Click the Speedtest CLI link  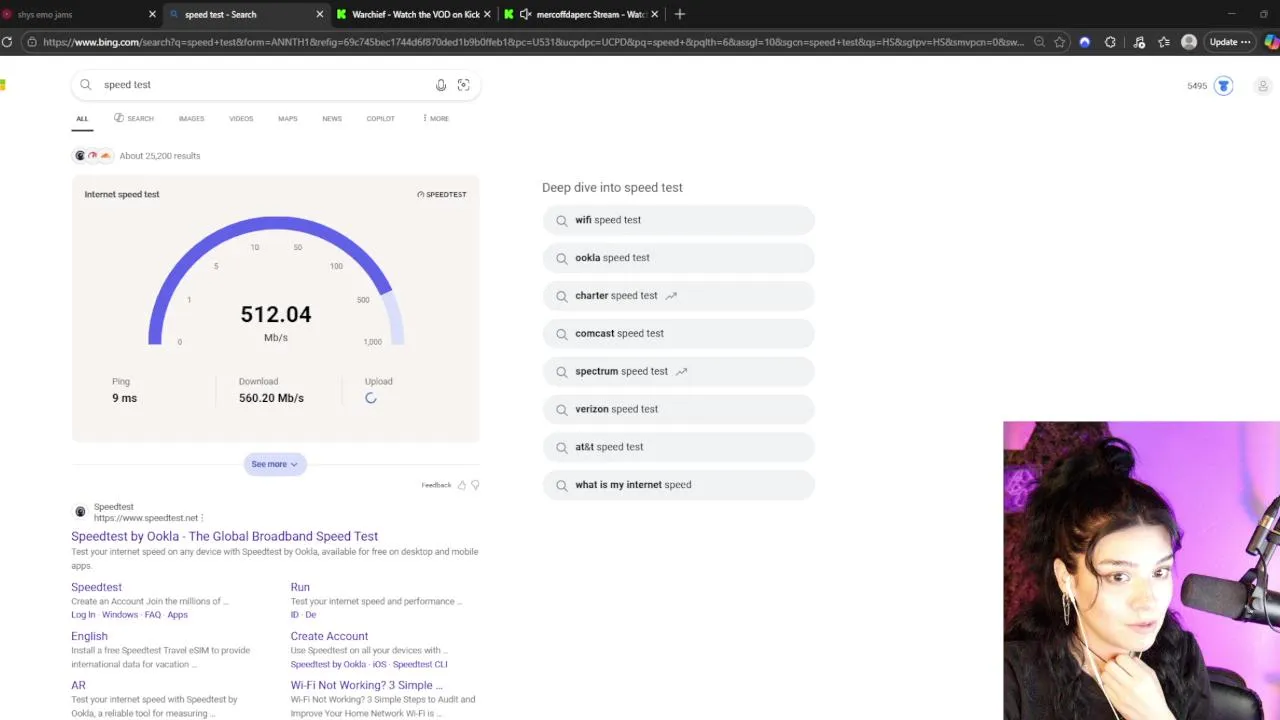pos(420,664)
